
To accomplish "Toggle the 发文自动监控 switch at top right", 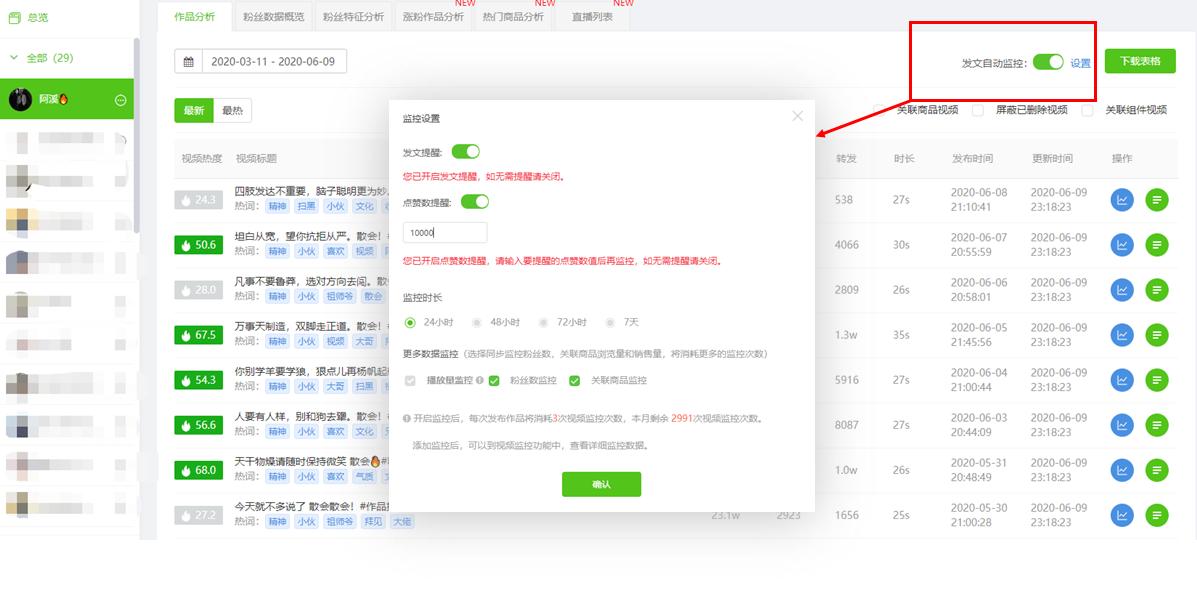I will point(1047,61).
